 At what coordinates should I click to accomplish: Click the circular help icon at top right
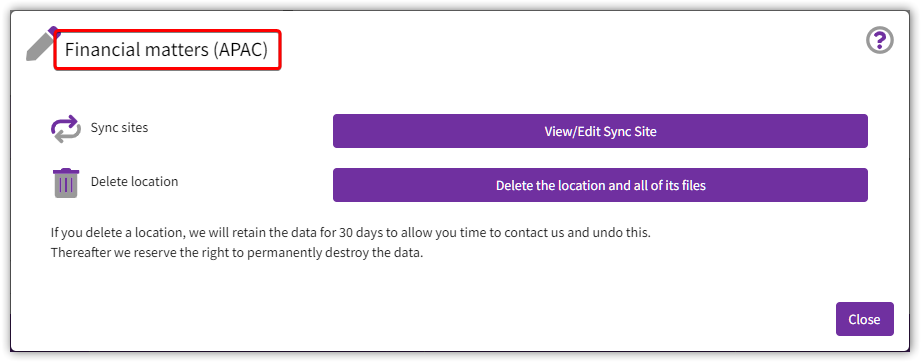point(879,41)
